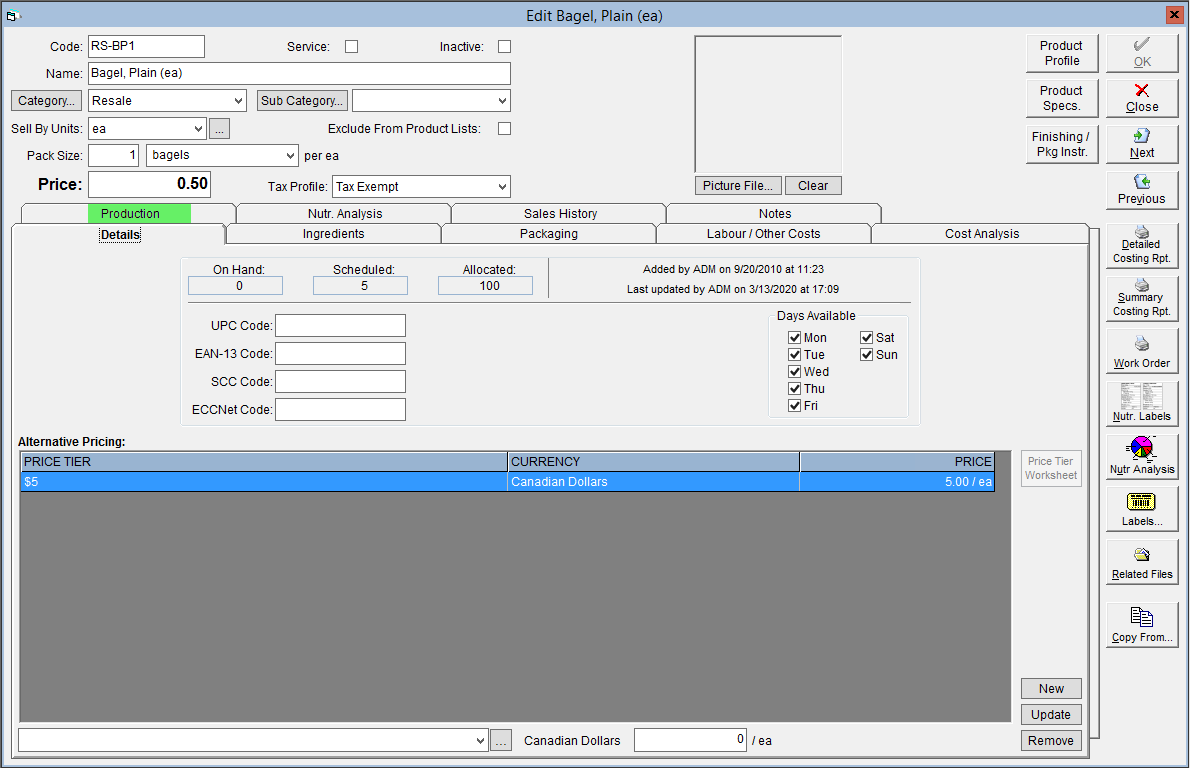Click the EAN-13 Code field
This screenshot has height=768, width=1191.
point(340,354)
